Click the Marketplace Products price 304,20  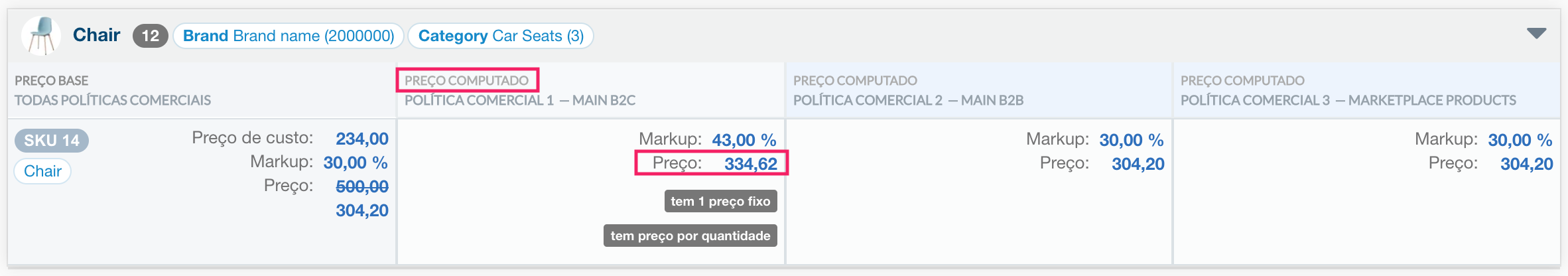click(x=1526, y=164)
